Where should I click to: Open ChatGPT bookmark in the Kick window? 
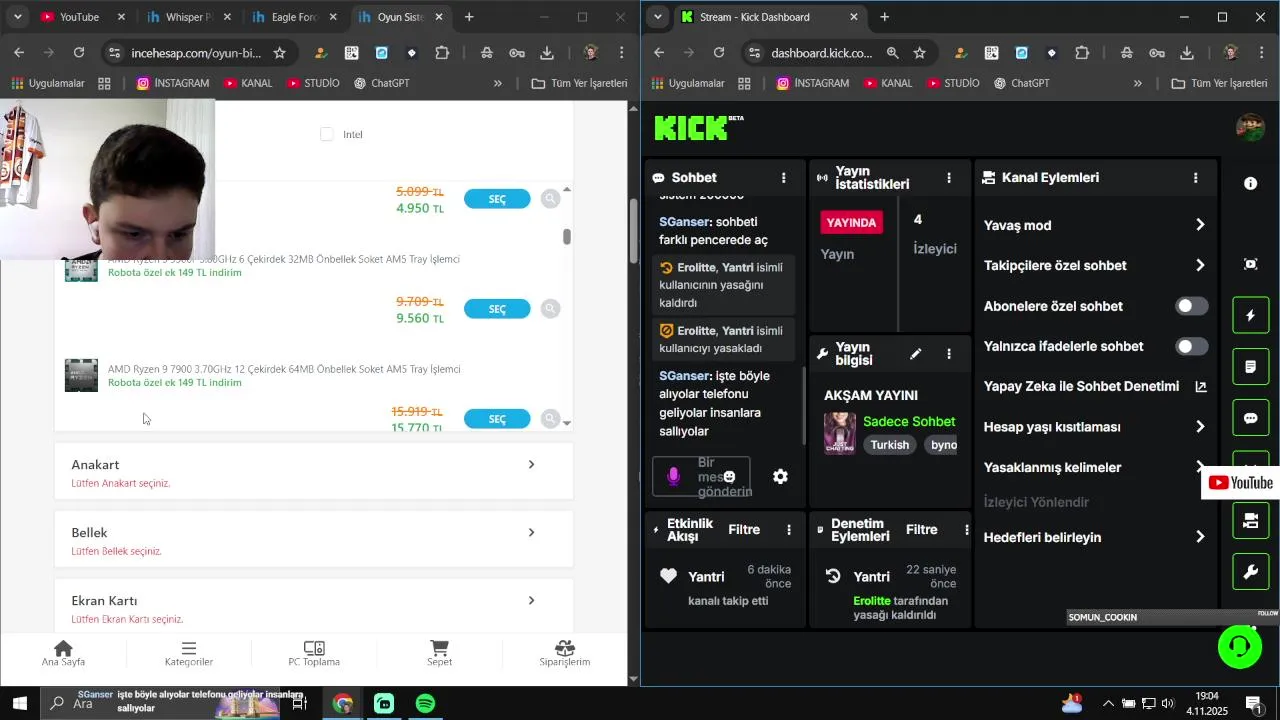tap(1021, 83)
